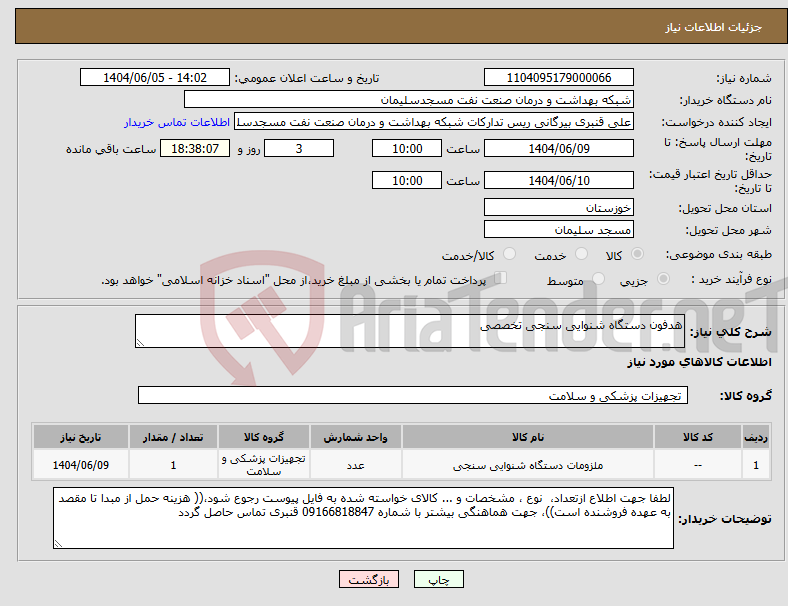
Task: Click the واحد شمارش column header
Action: pyautogui.click(x=355, y=437)
